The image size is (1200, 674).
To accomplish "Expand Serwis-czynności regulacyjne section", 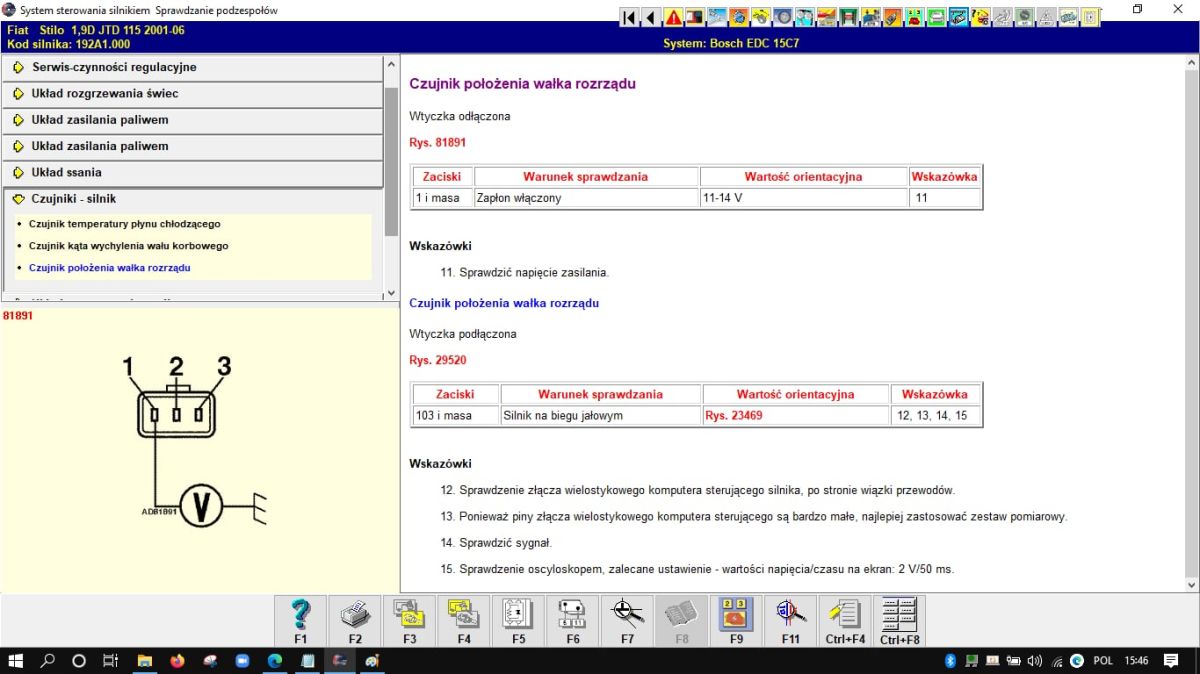I will [x=192, y=67].
